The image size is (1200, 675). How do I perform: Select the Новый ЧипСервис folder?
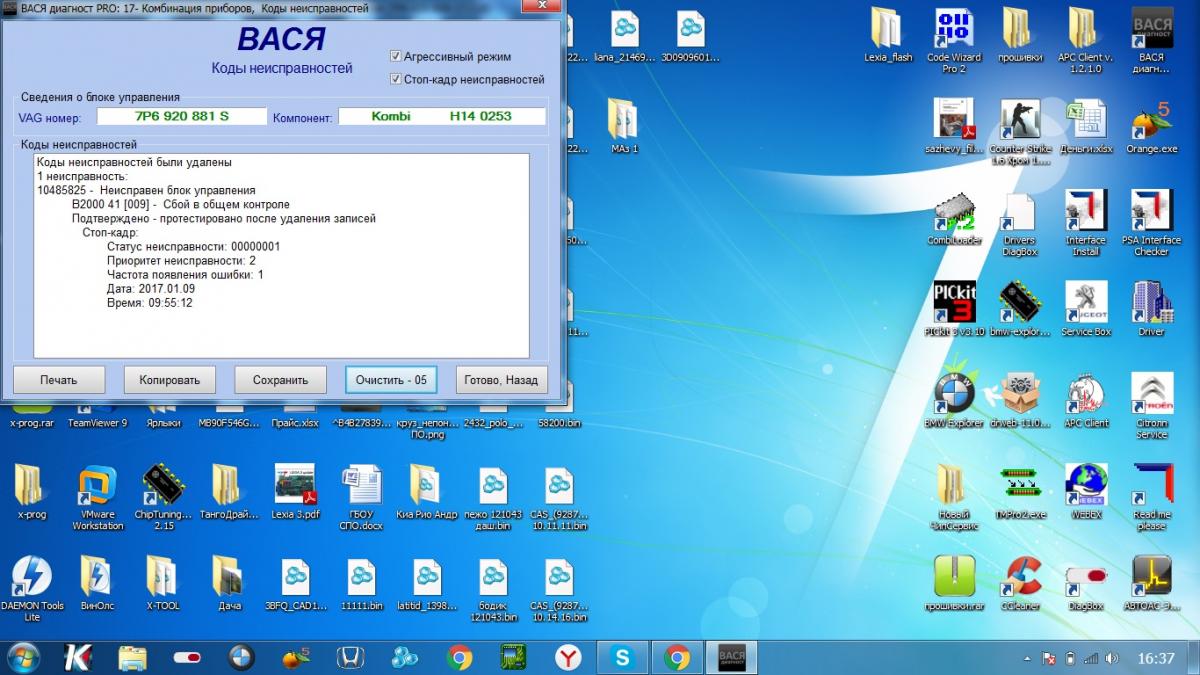[x=954, y=497]
